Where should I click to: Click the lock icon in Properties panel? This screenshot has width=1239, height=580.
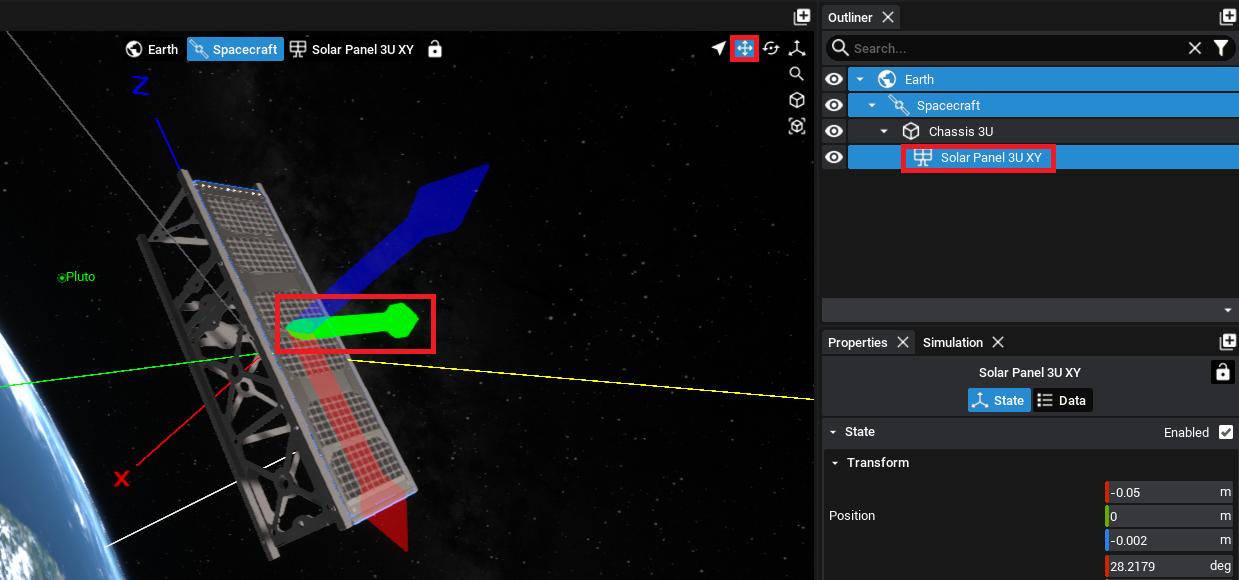1221,372
